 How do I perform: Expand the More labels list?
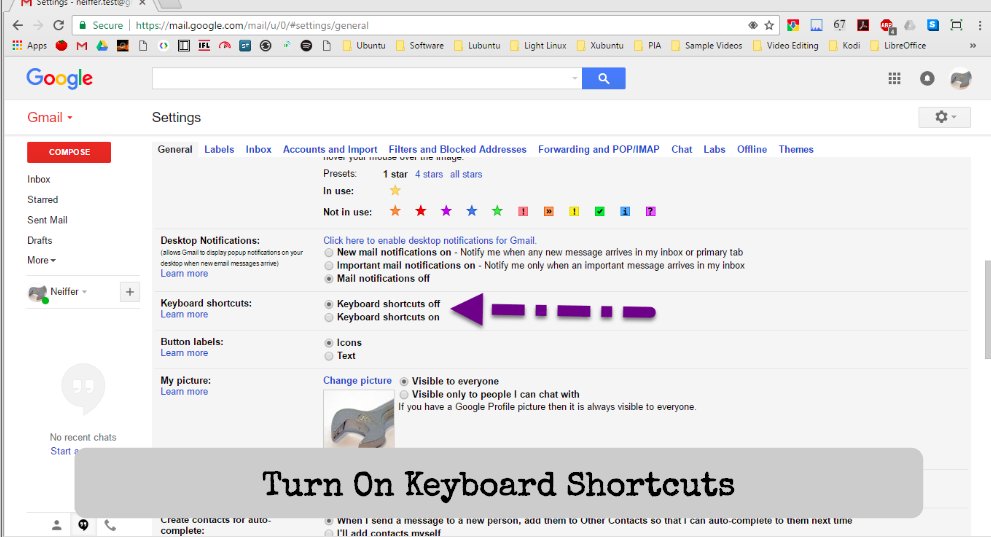[x=41, y=260]
